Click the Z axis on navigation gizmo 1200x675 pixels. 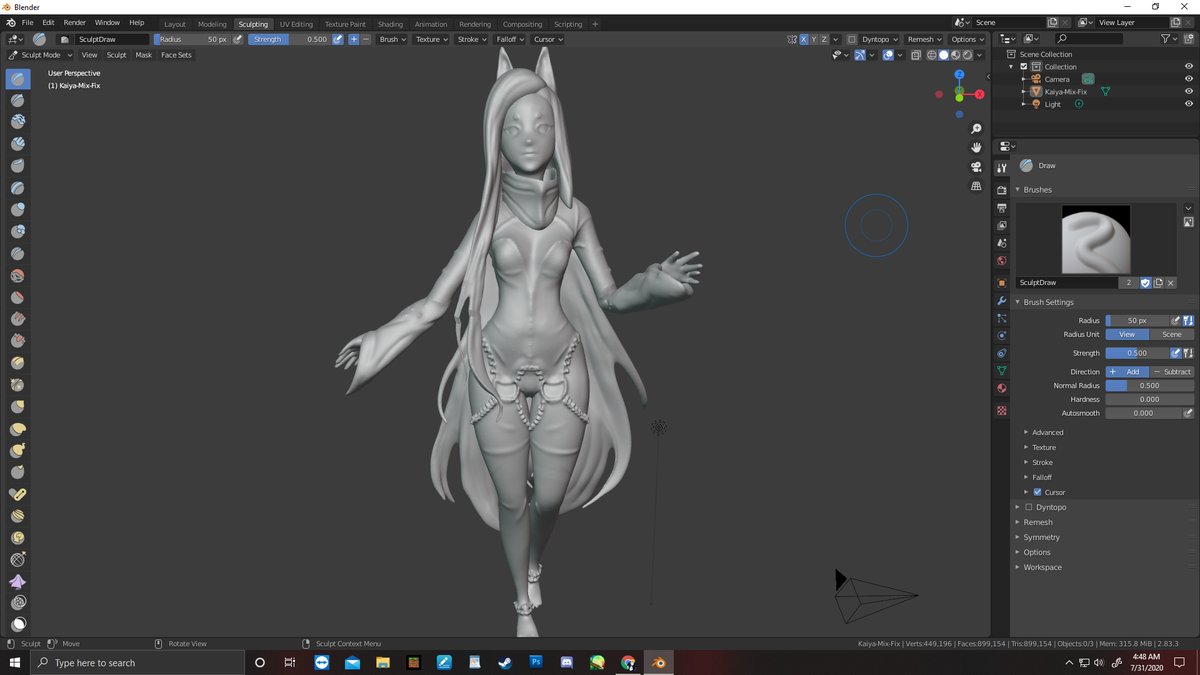click(x=959, y=74)
